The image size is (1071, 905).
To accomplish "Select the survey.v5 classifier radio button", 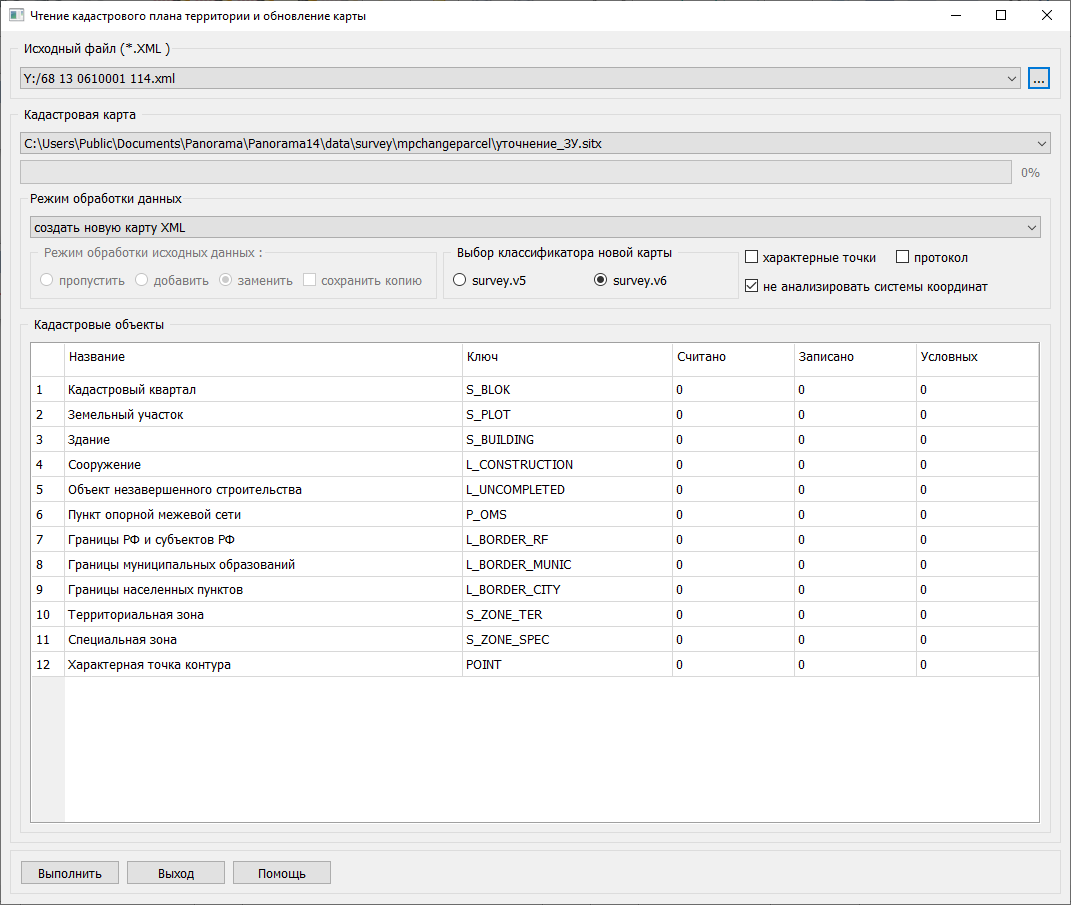I will [x=460, y=281].
